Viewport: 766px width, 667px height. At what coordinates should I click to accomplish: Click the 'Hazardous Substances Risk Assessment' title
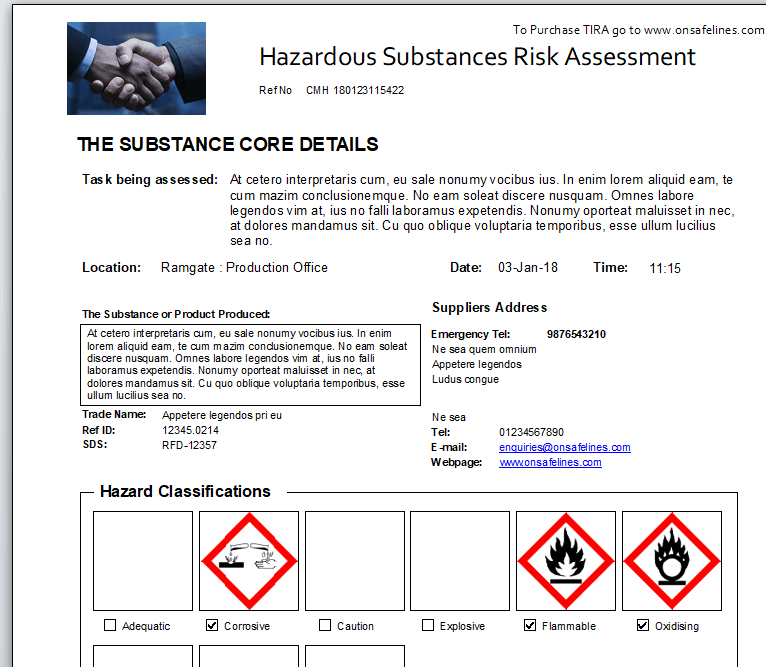pyautogui.click(x=477, y=57)
